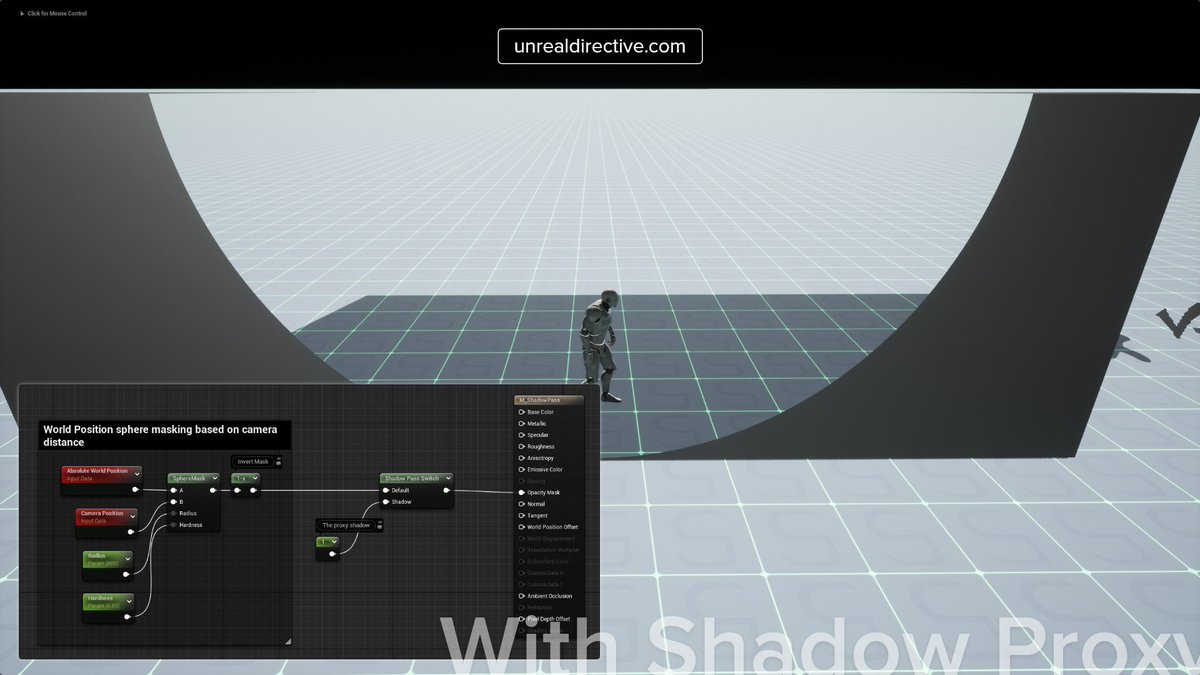This screenshot has height=675, width=1200.
Task: Click the Emissive Color pin on M_ShadowPass
Action: (x=522, y=470)
